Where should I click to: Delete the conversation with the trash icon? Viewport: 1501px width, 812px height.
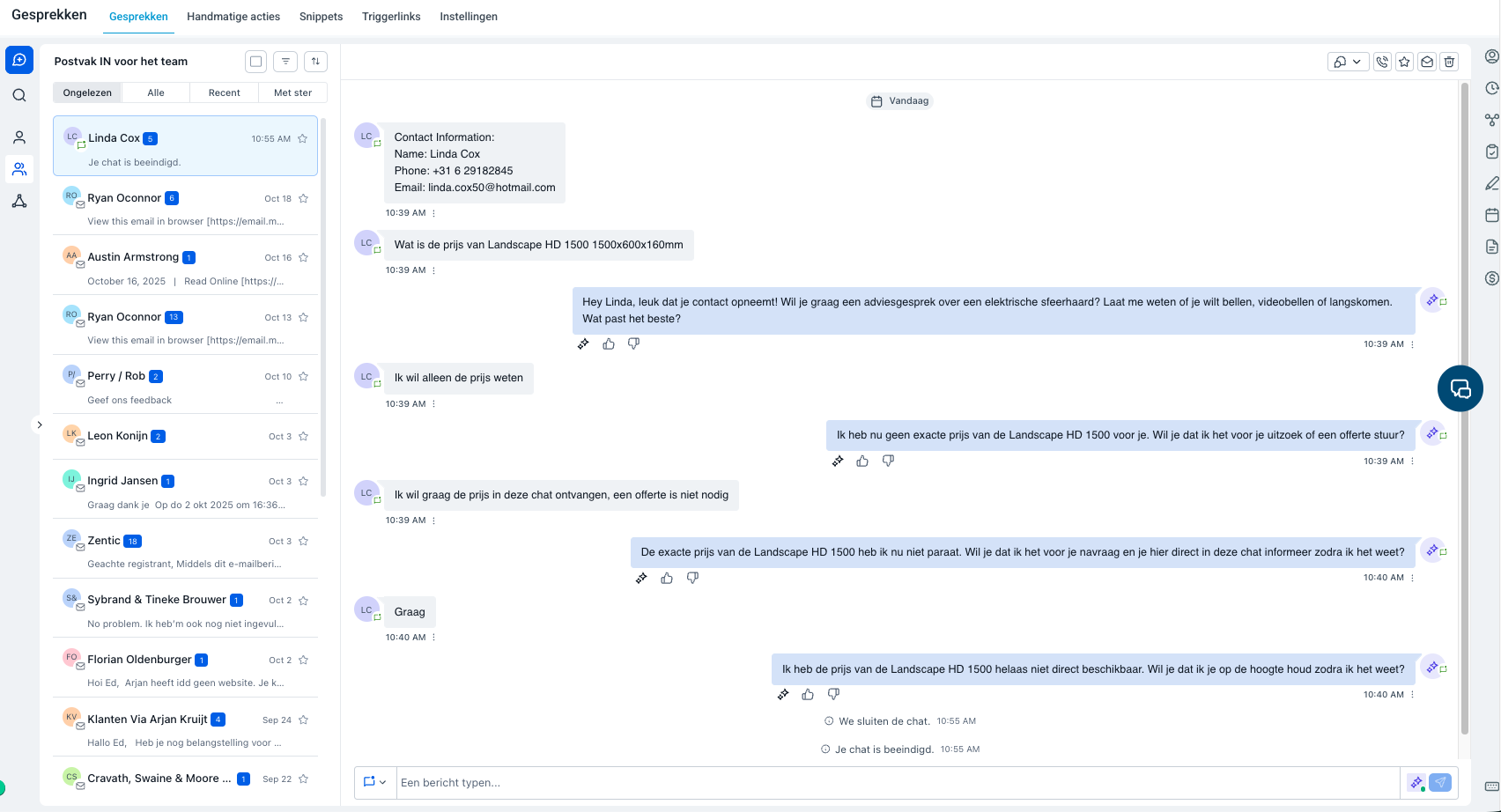pos(1449,62)
